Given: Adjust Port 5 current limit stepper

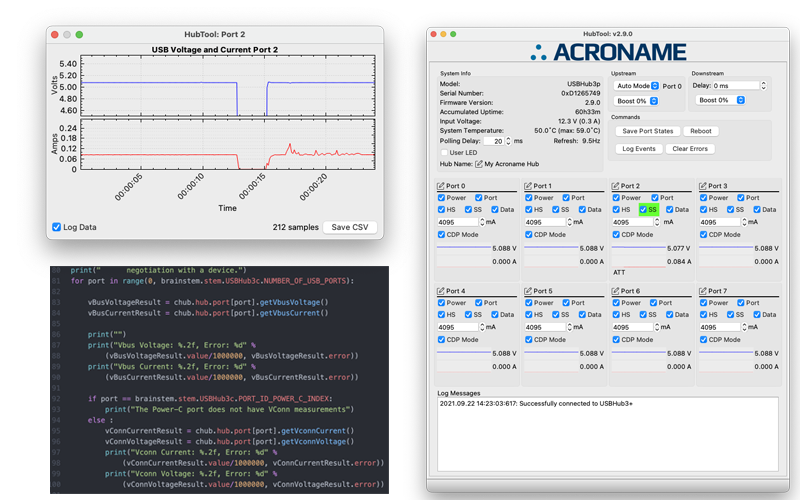Looking at the screenshot, I should click(569, 328).
